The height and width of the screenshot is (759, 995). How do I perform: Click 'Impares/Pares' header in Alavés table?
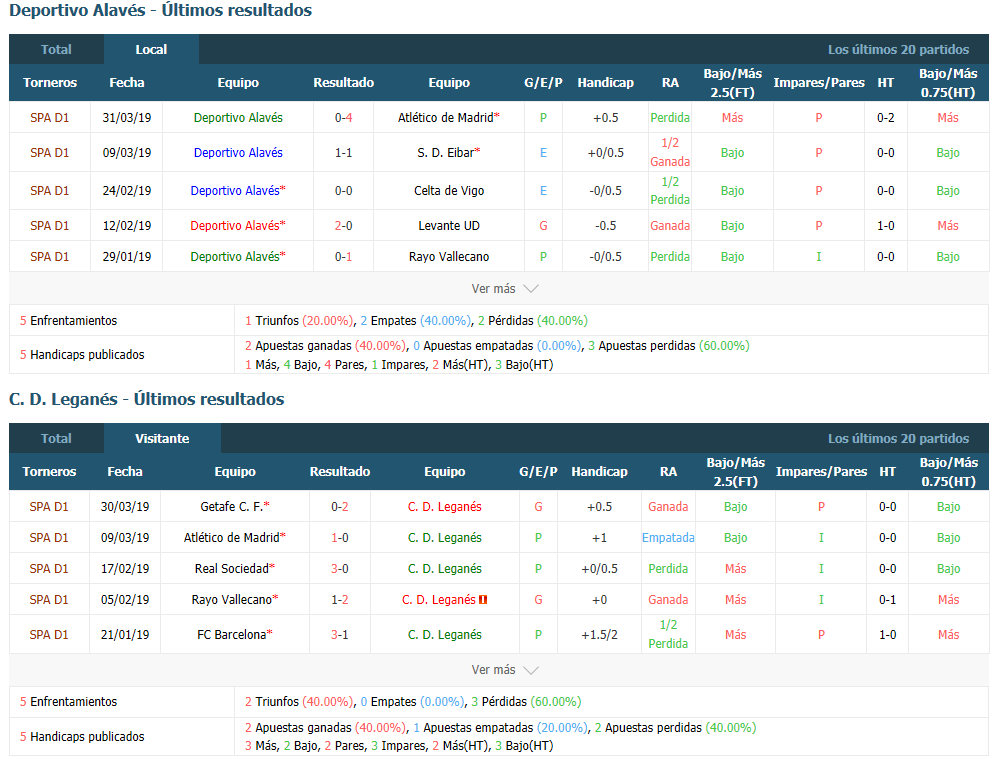[x=819, y=82]
